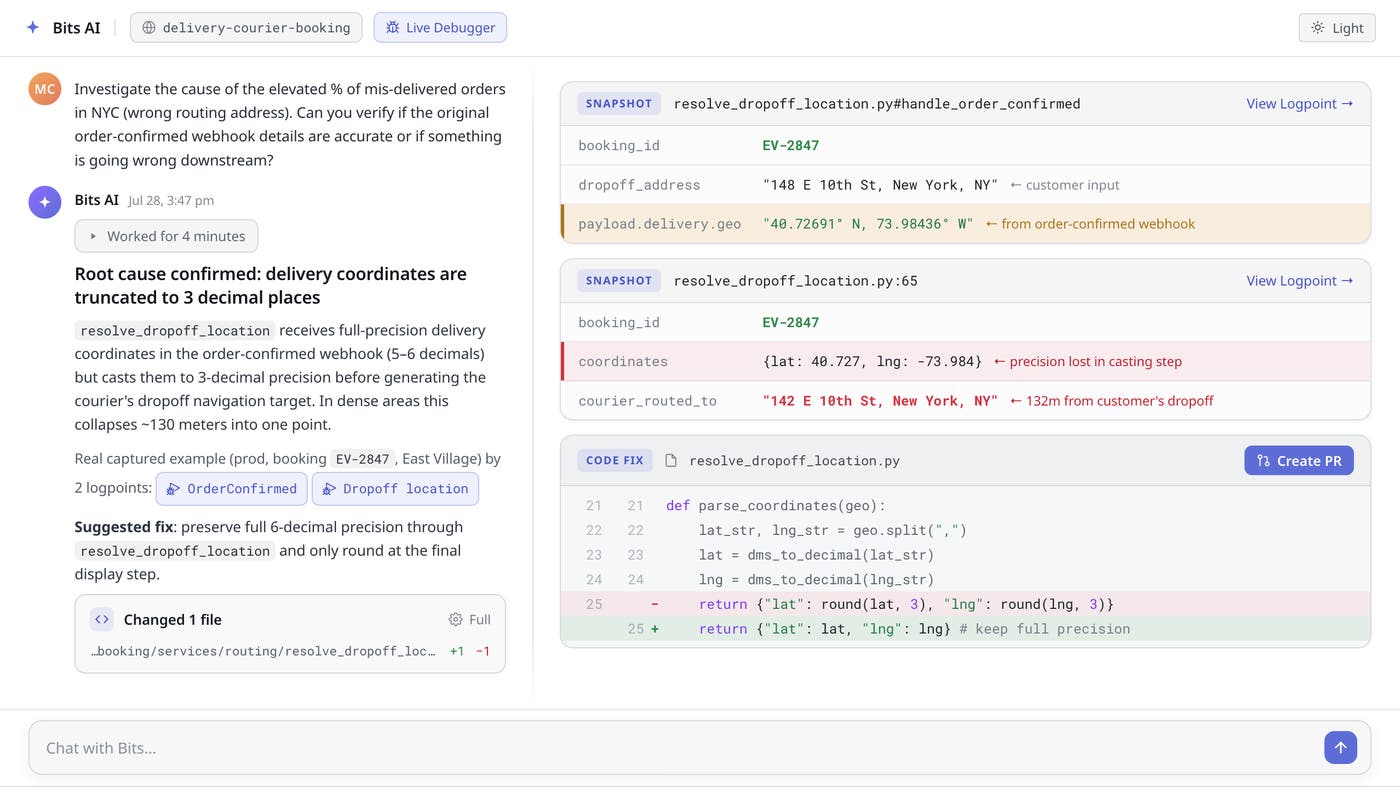Screen dimensions: 1400x787
Task: Click the bug icon in Live Debugger
Action: click(x=392, y=28)
